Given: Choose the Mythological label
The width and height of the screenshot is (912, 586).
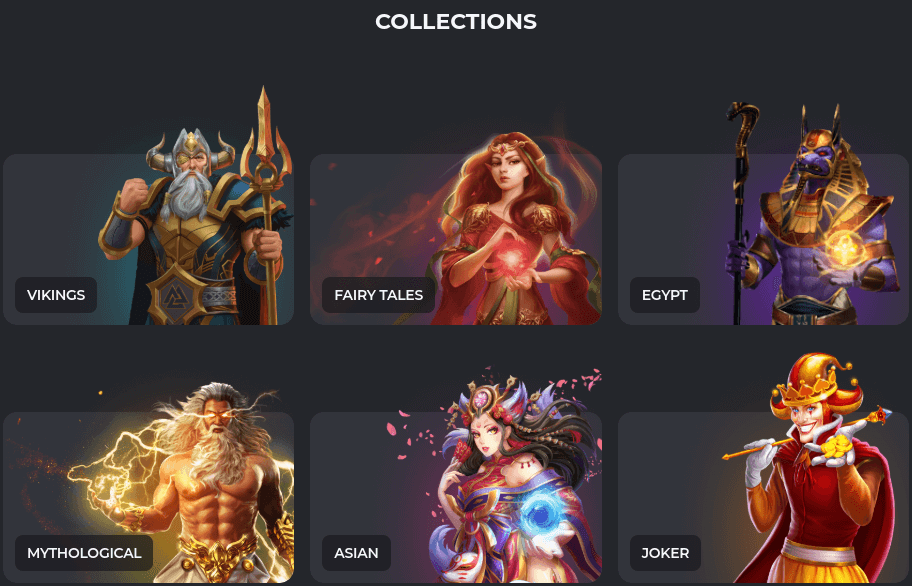Looking at the screenshot, I should [84, 553].
